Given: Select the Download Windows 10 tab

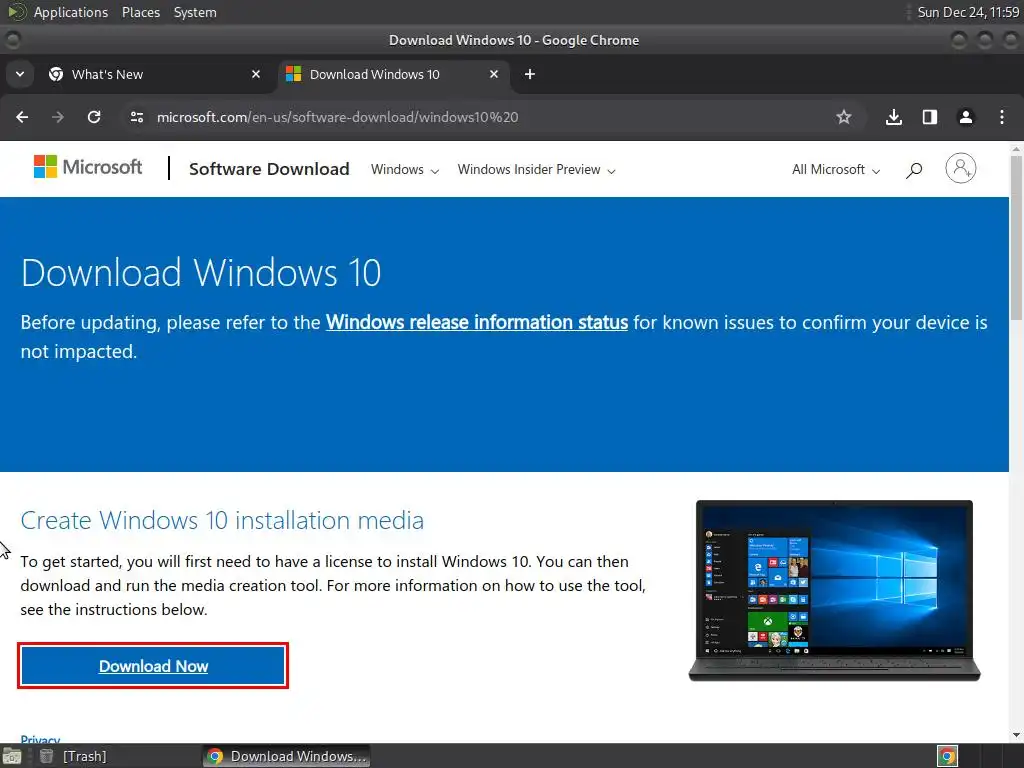Looking at the screenshot, I should coord(392,74).
